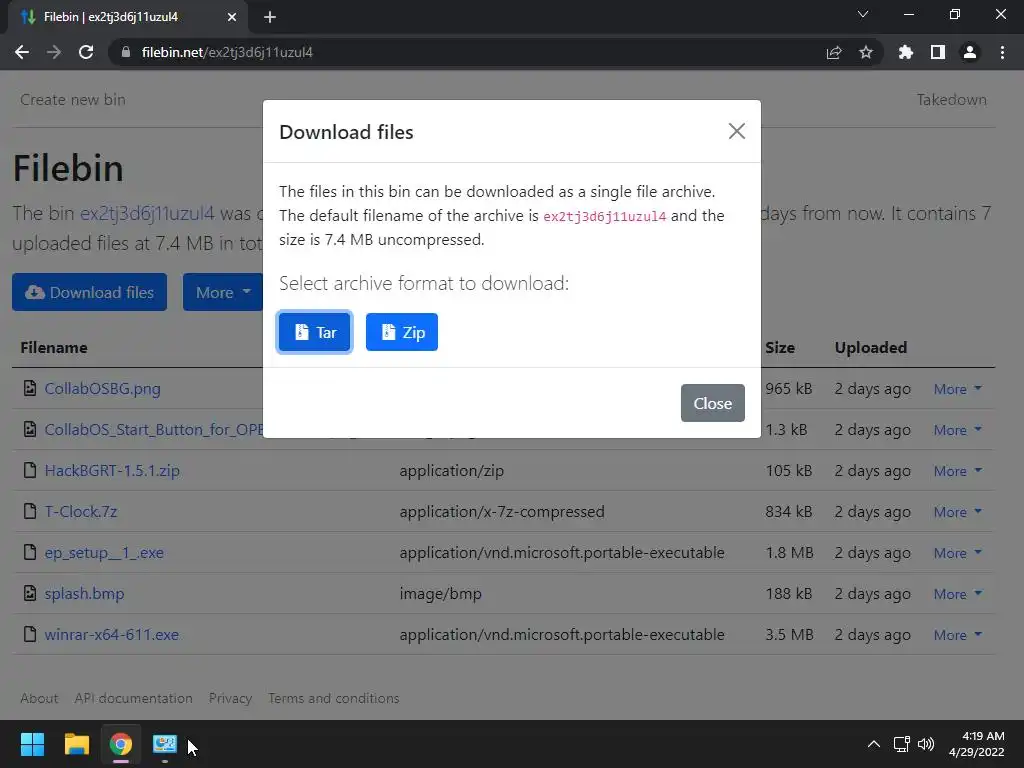Open the More dropdown for CollabOSBG.png
Screen dimensions: 1024x768
pos(957,389)
